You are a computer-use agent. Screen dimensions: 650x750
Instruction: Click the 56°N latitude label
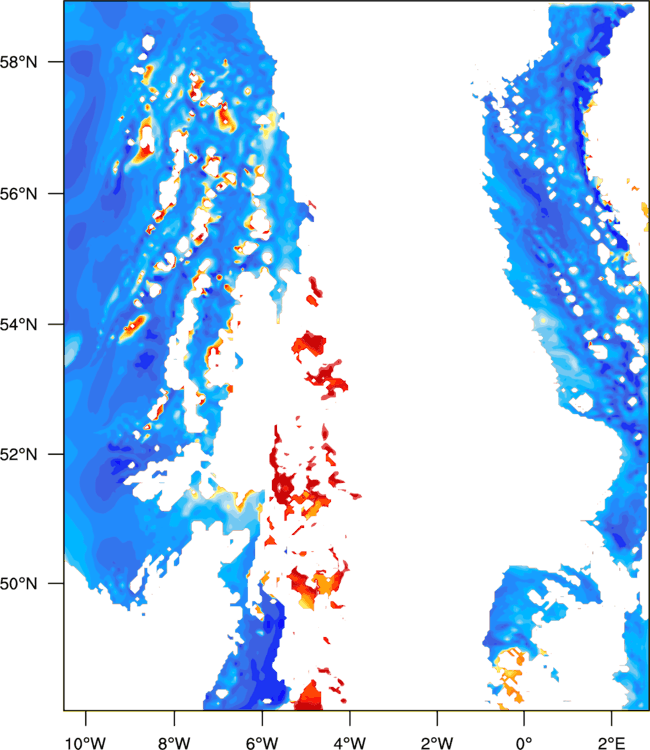(18, 194)
